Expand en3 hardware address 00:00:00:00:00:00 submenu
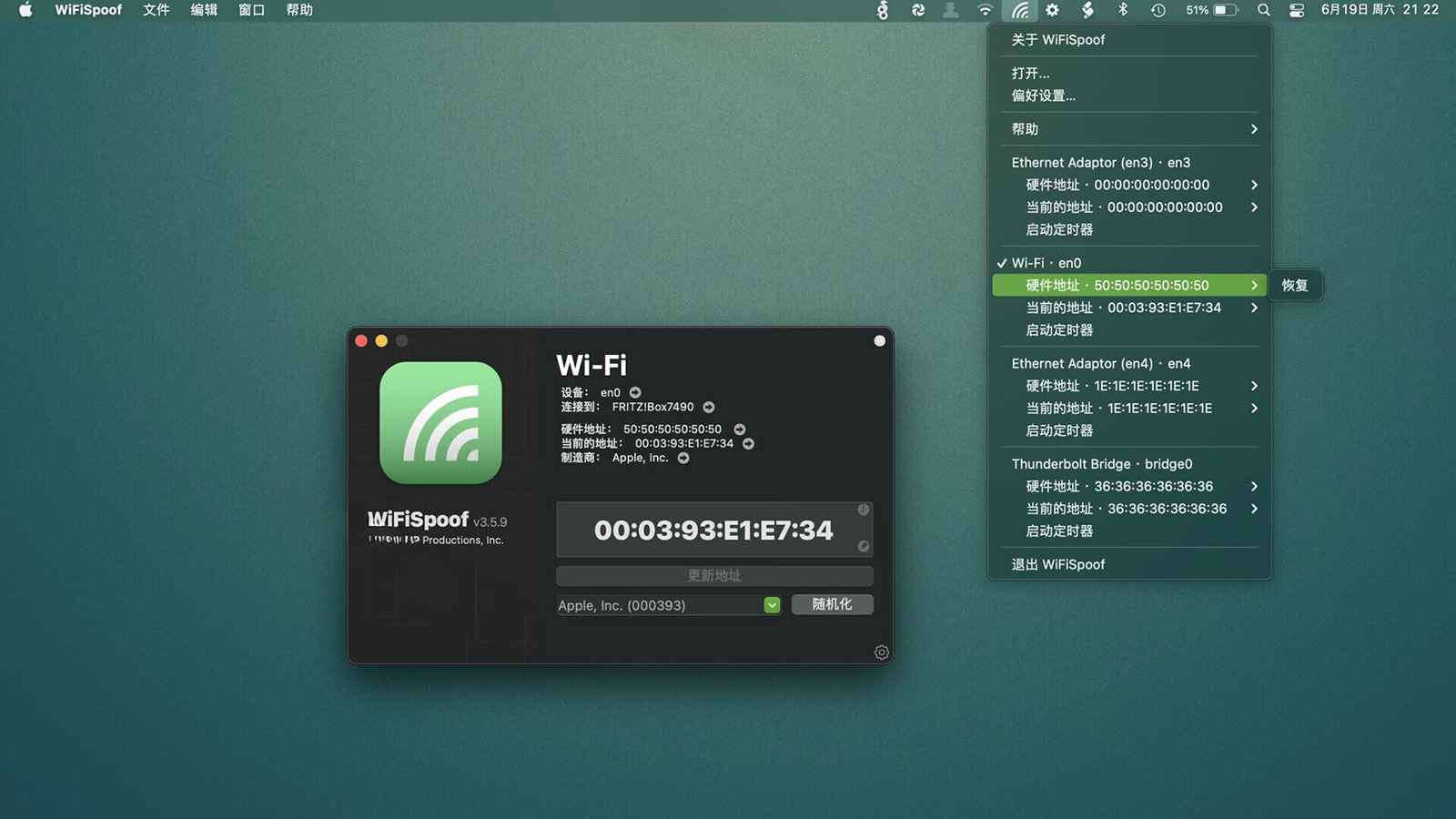The image size is (1456, 819). click(x=1129, y=185)
